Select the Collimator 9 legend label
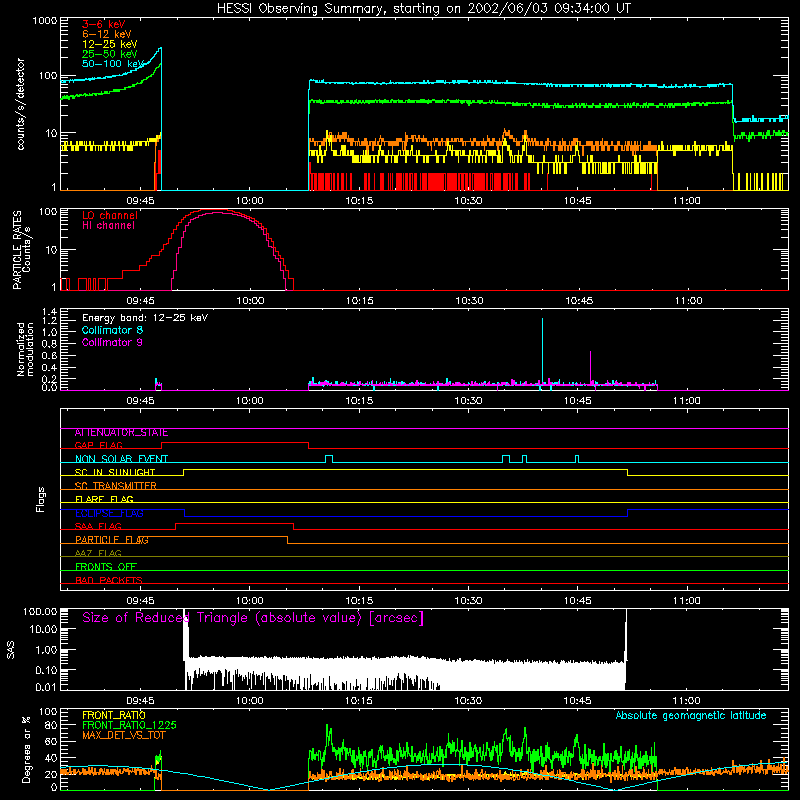The width and height of the screenshot is (800, 800). click(x=112, y=342)
